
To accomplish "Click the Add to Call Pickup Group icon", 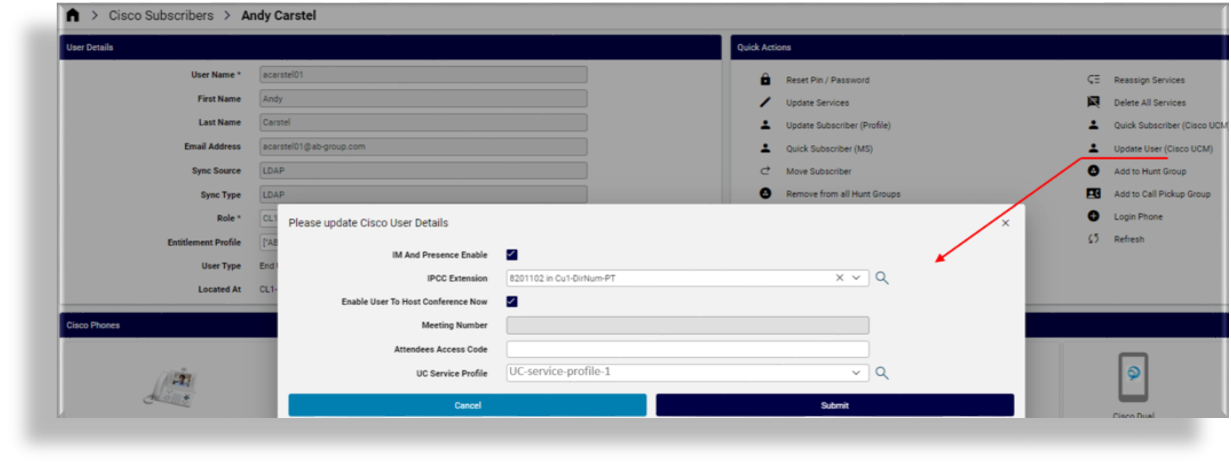I will tap(1093, 194).
